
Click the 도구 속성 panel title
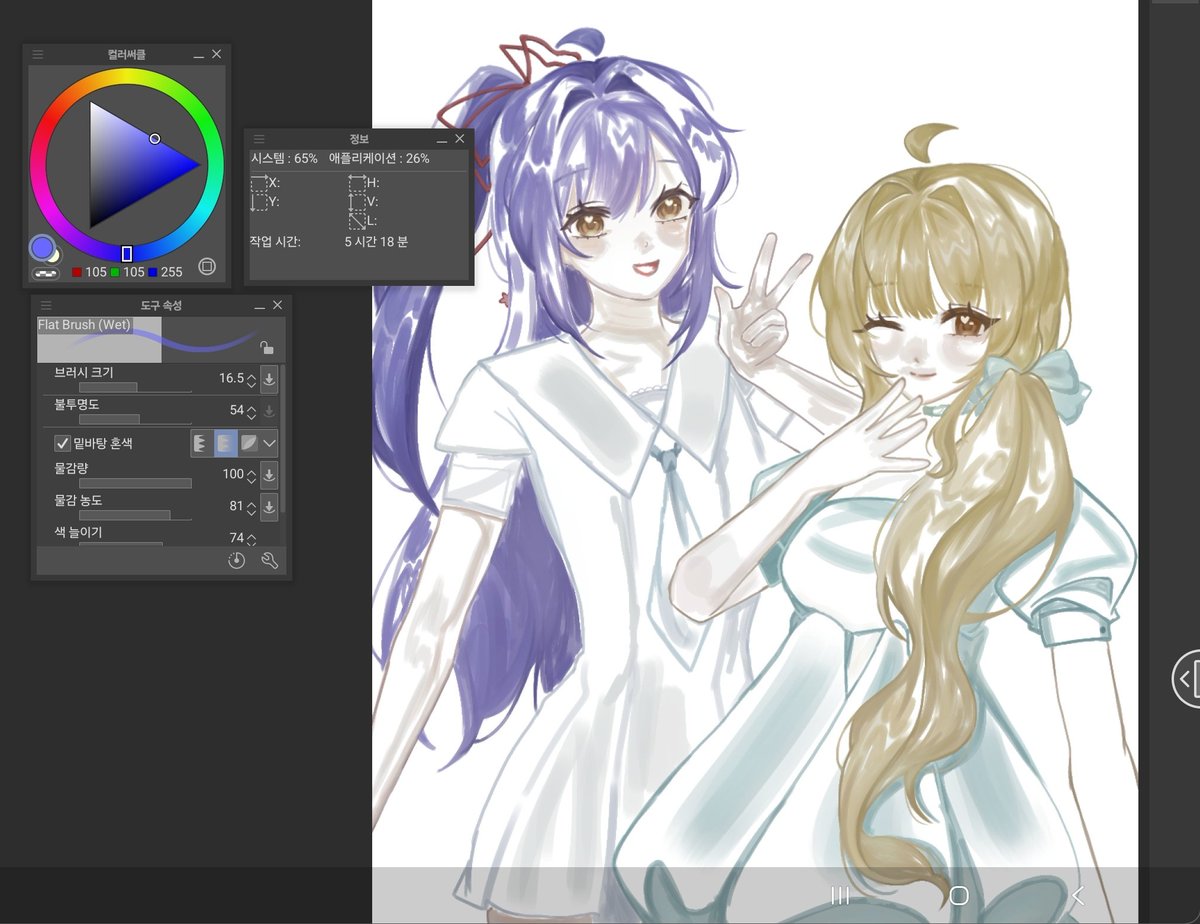(160, 305)
